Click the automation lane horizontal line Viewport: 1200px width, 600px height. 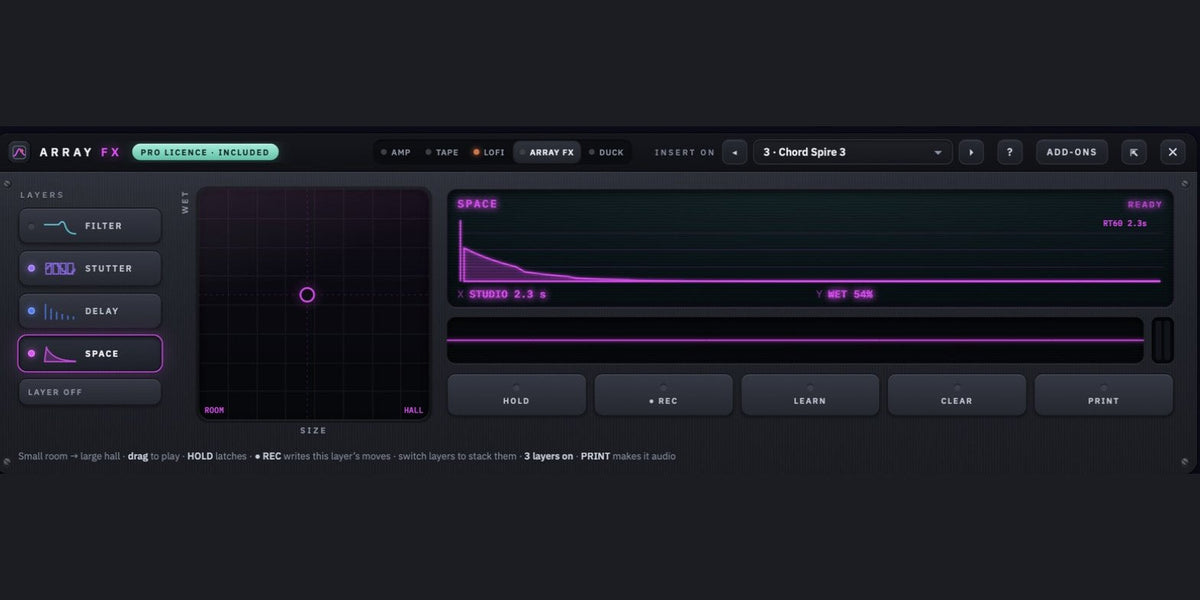pos(795,340)
